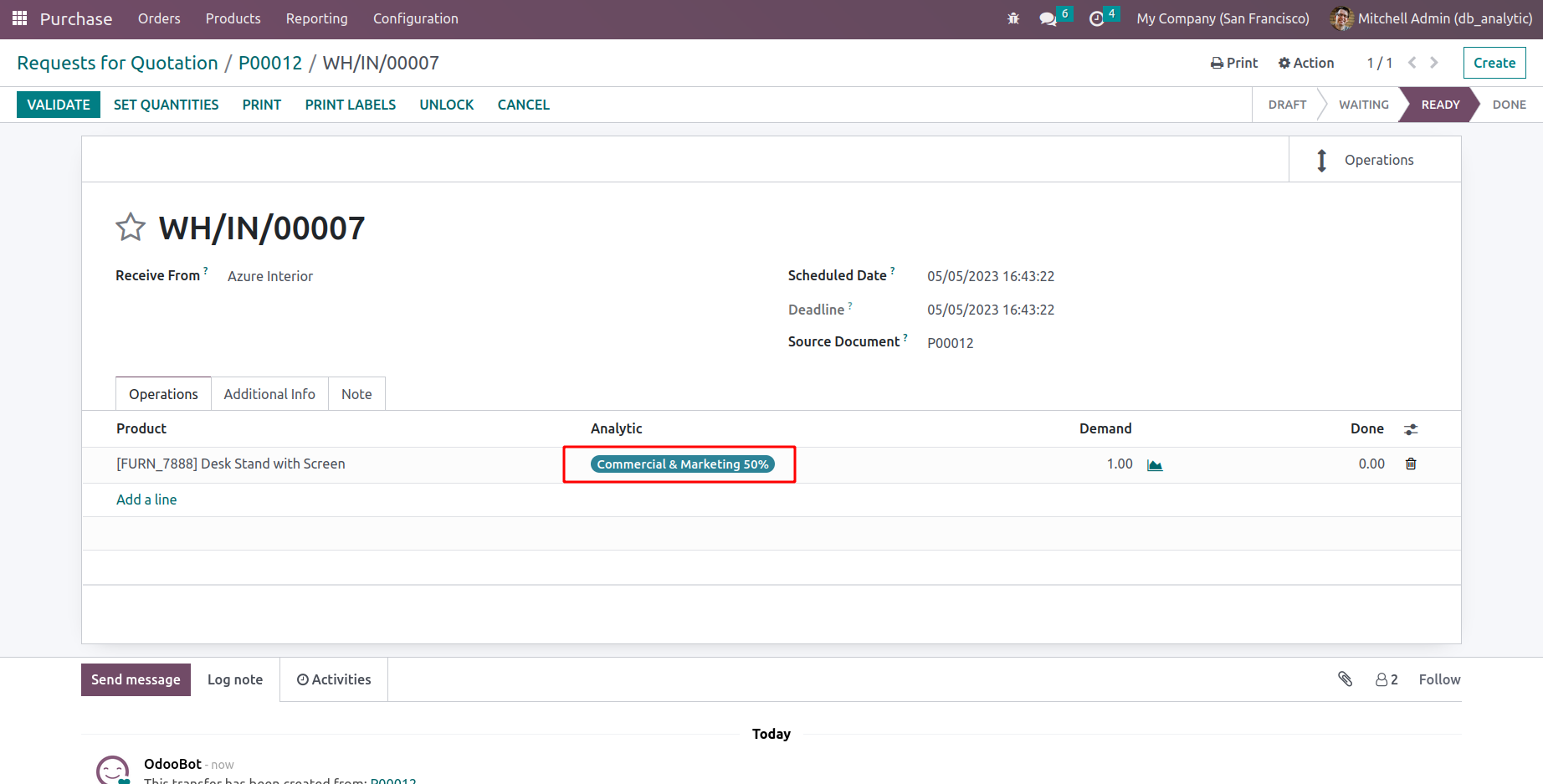Select the Draft status stage
The height and width of the screenshot is (784, 1543).
(x=1287, y=105)
